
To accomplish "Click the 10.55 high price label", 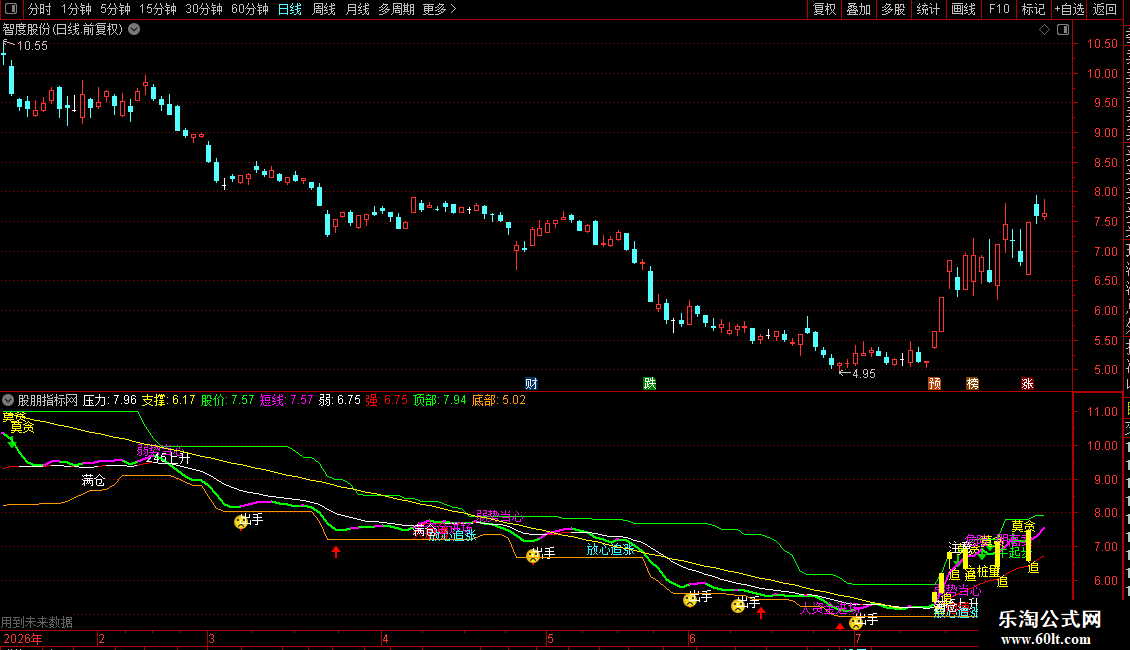I will click(x=32, y=45).
